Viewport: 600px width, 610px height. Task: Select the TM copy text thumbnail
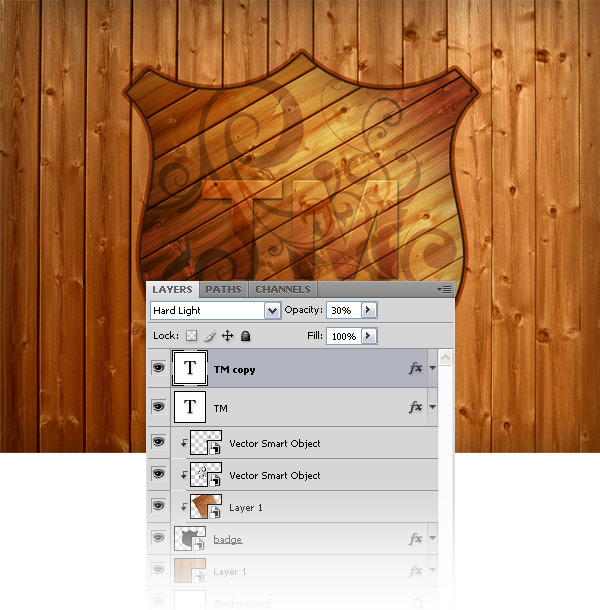190,368
